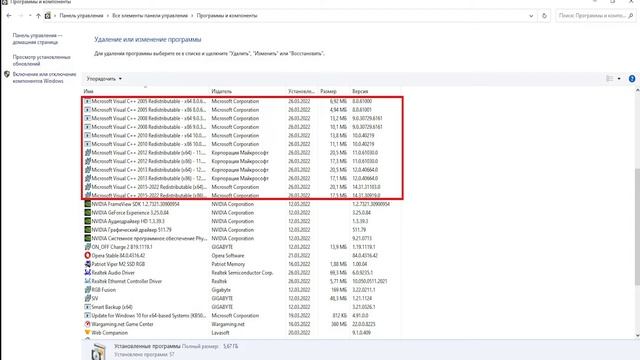Click the ON_OFF Charge 2 icon
The width and height of the screenshot is (640, 360).
coord(87,247)
